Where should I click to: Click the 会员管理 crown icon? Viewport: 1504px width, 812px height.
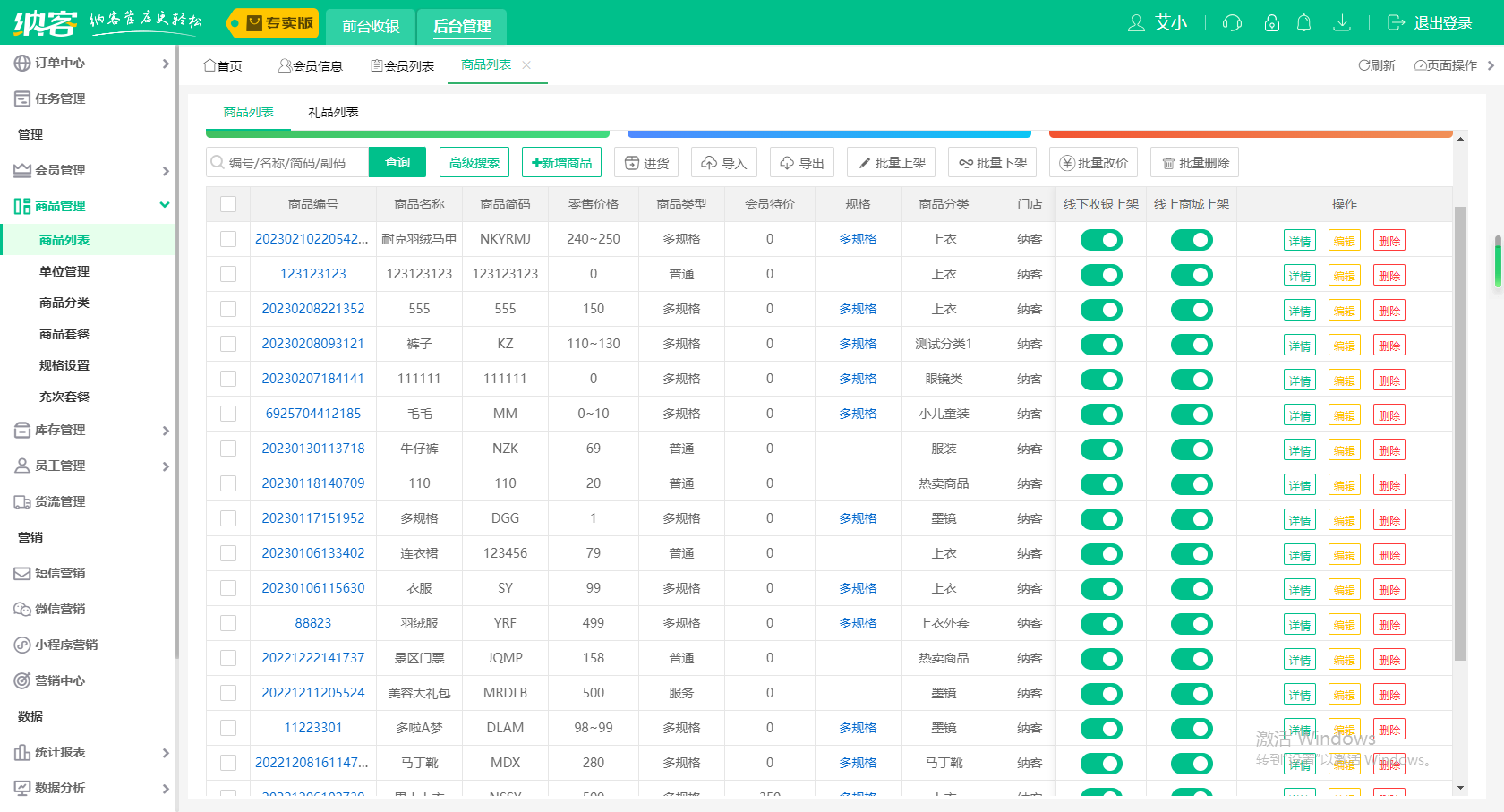click(x=22, y=170)
